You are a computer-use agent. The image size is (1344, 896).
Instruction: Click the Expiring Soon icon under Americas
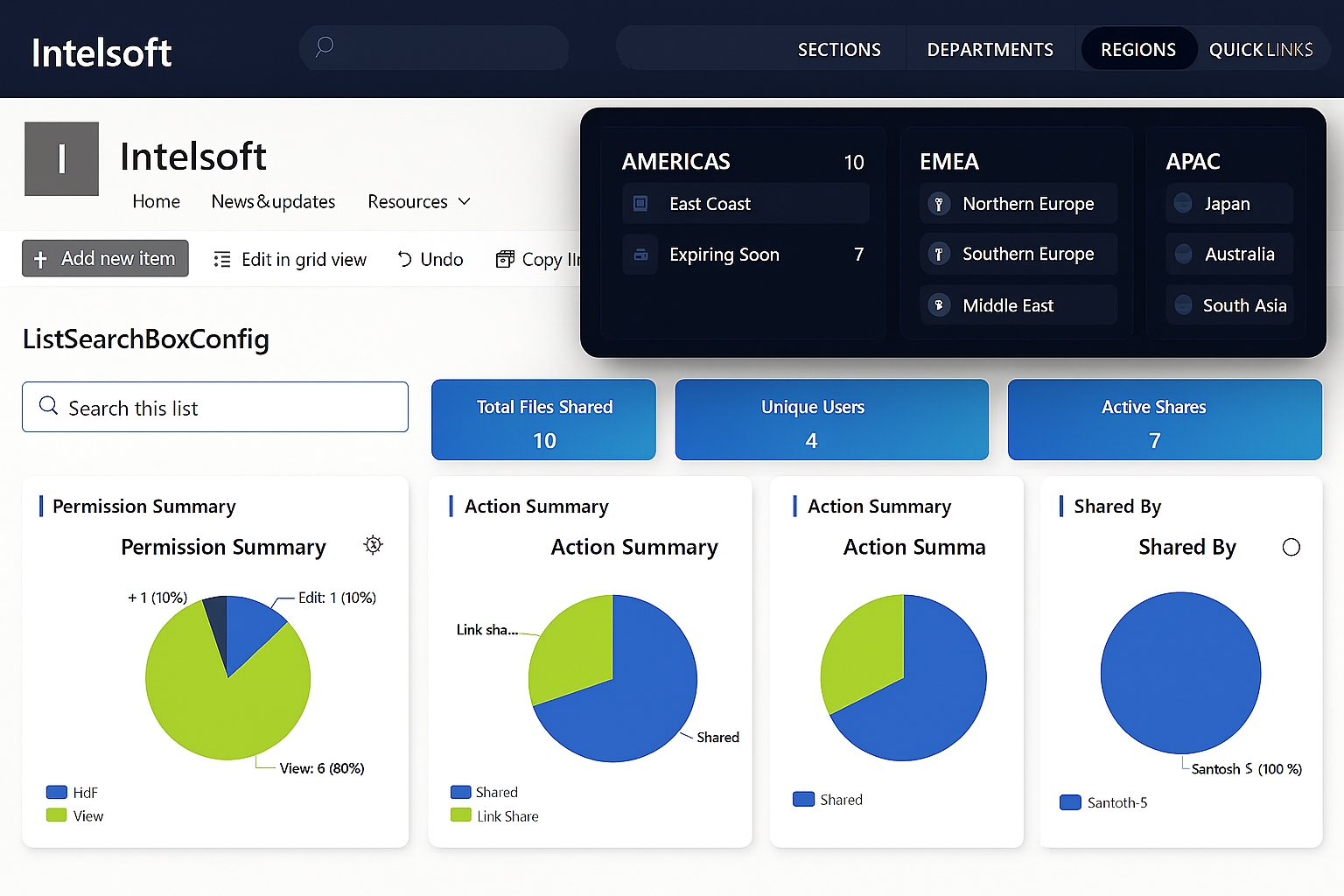click(640, 255)
